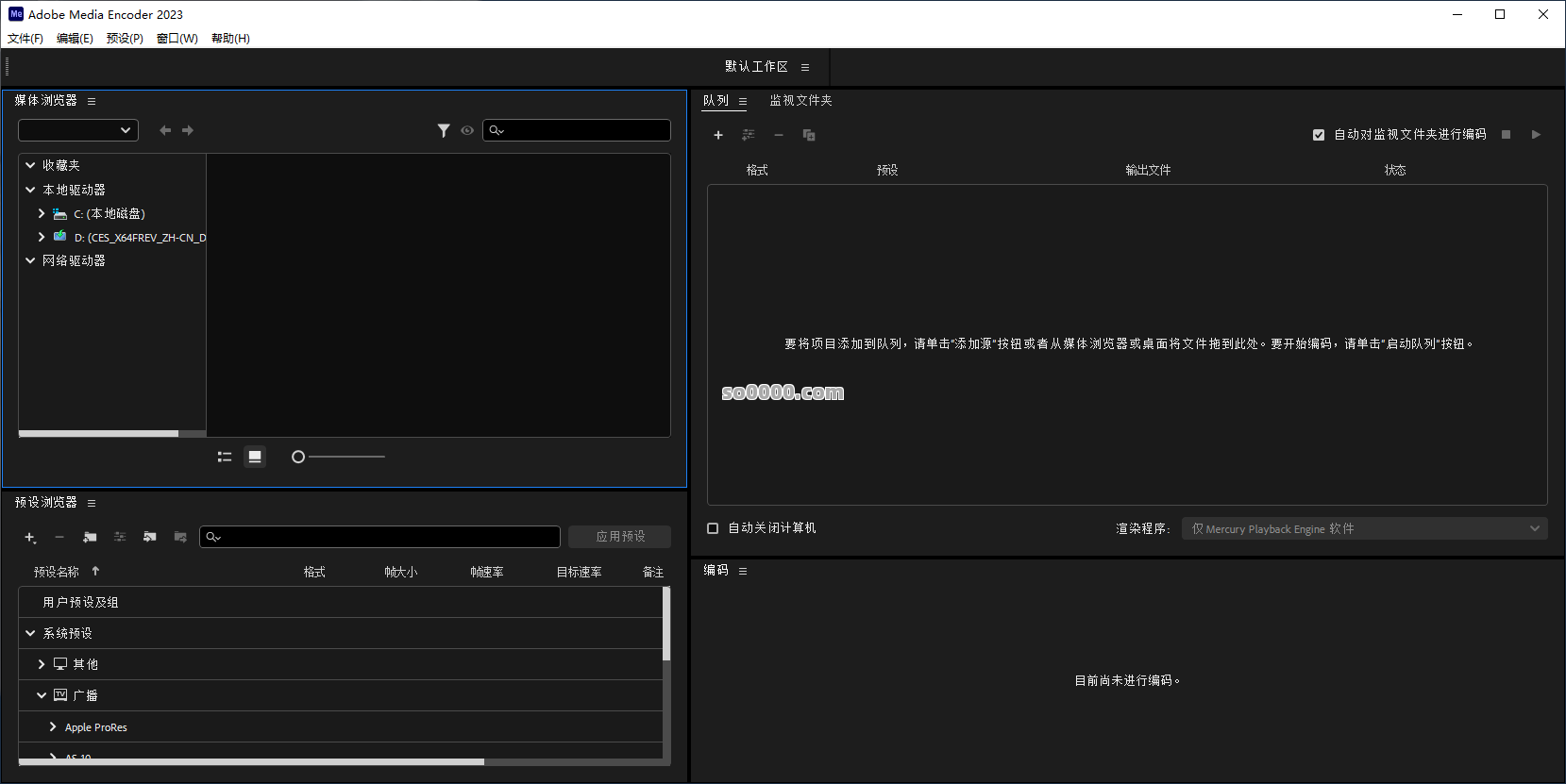Screen dimensions: 1566x784
Task: Click the 帧大小 column header
Action: point(400,572)
